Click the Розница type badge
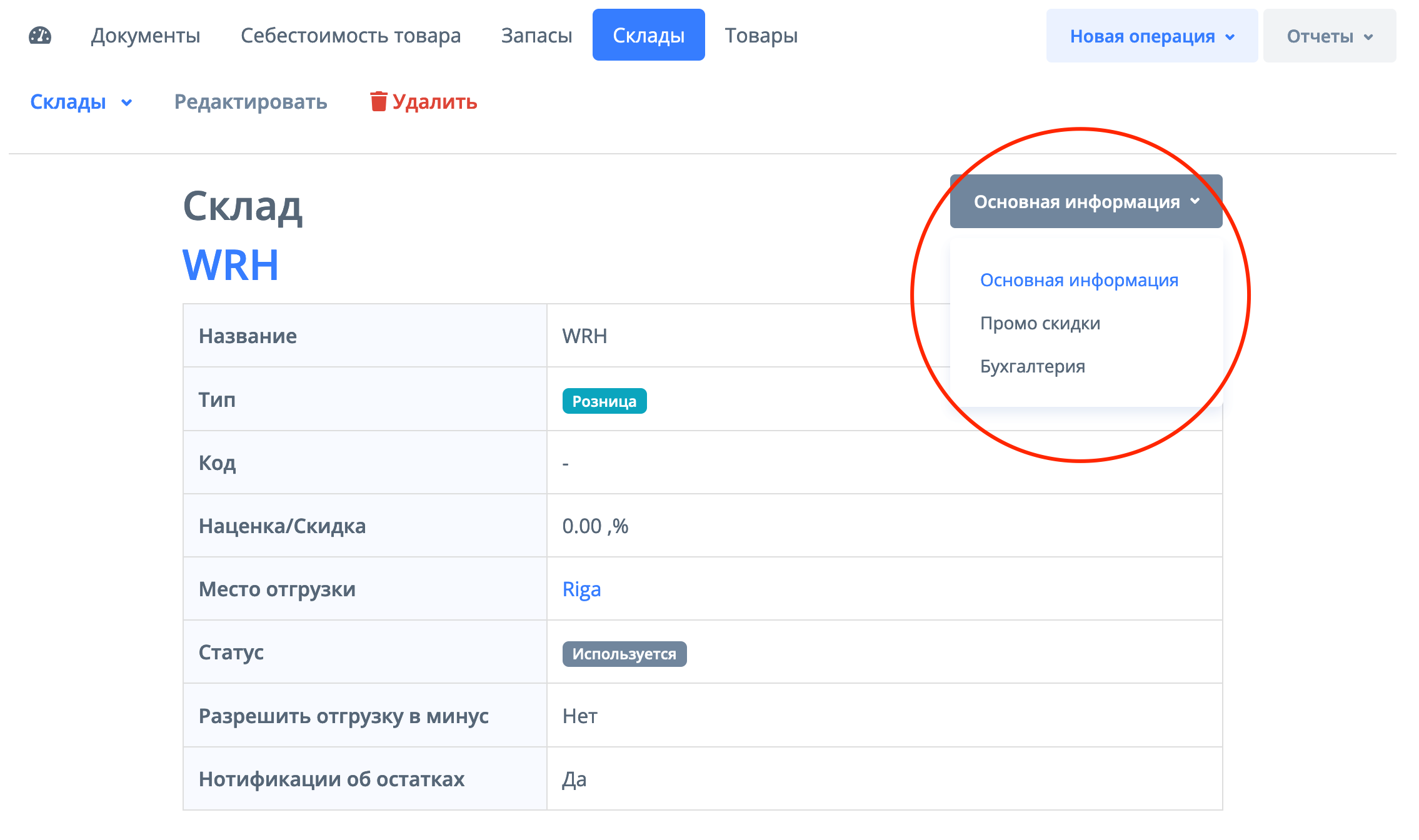 [604, 401]
